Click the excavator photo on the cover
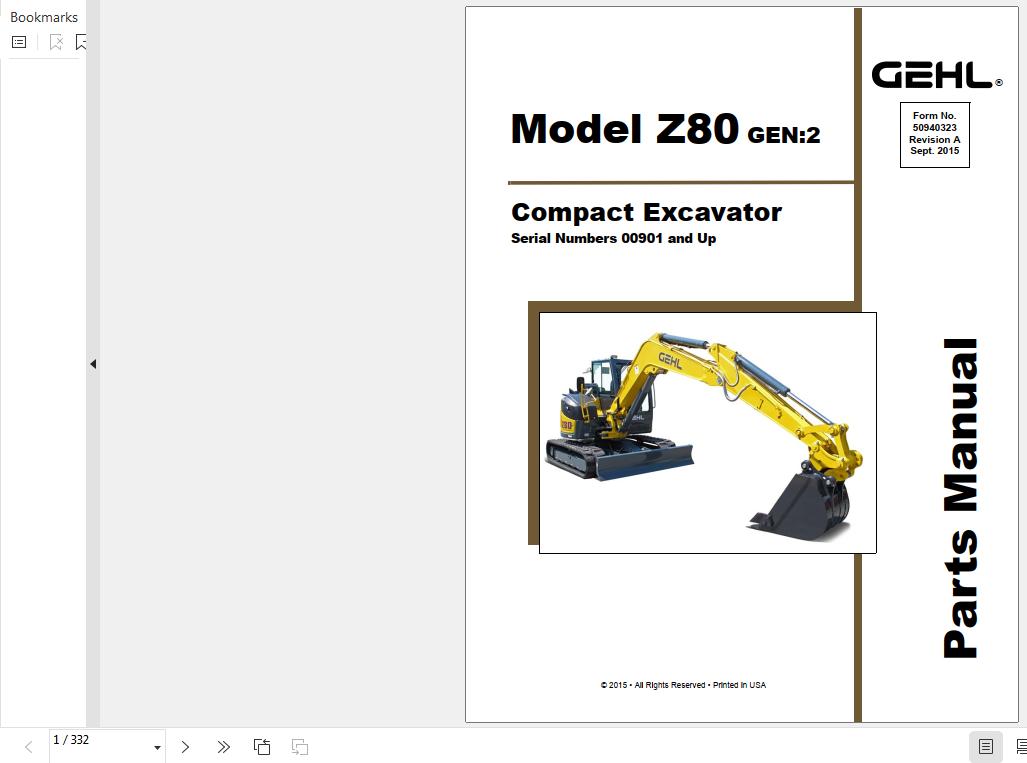Viewport: 1027px width, 763px height. pyautogui.click(x=707, y=433)
